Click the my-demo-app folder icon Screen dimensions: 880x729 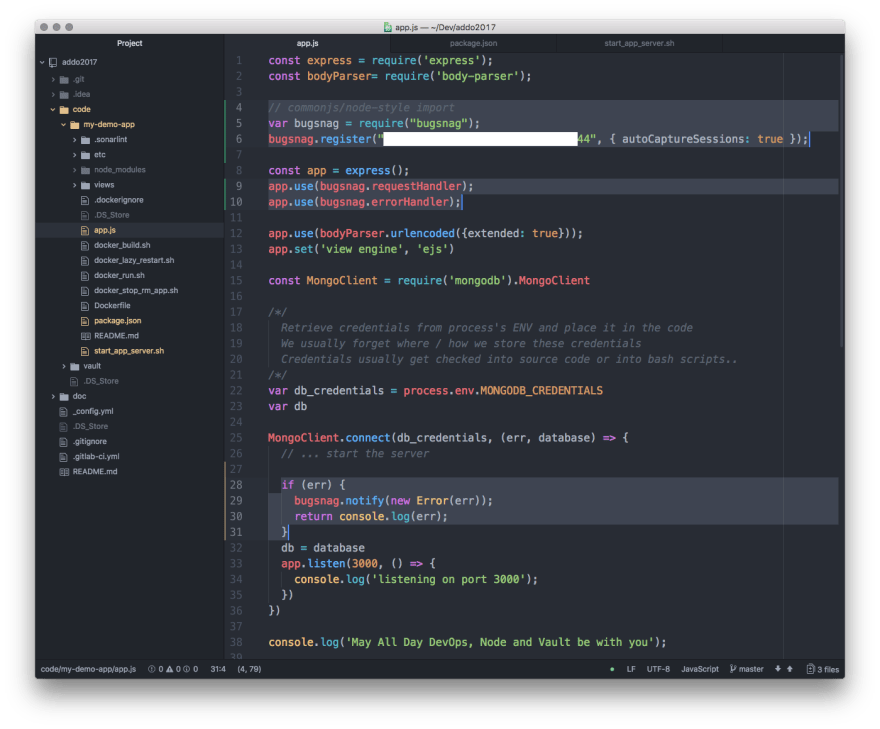pyautogui.click(x=75, y=125)
